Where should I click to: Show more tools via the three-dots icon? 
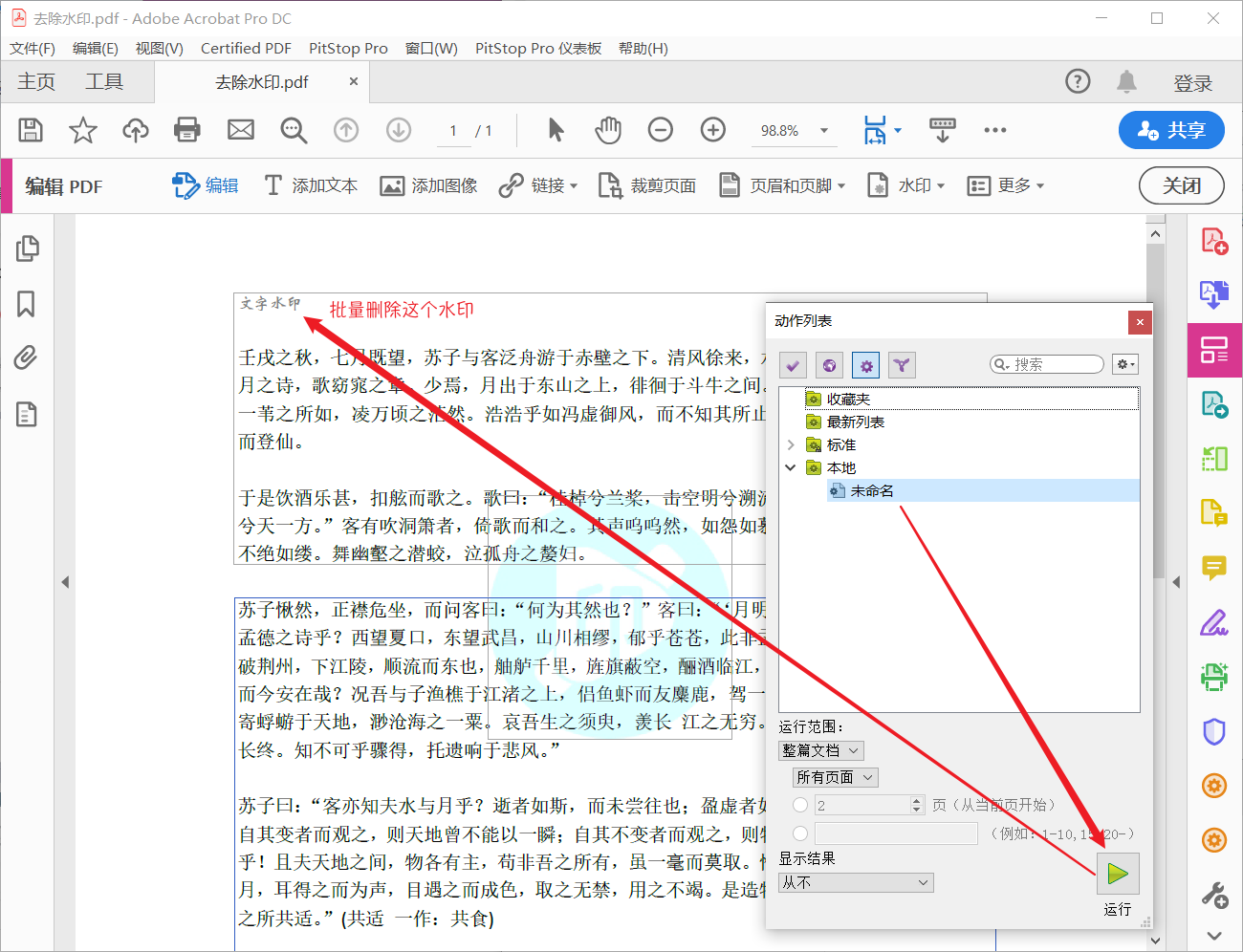pos(995,130)
